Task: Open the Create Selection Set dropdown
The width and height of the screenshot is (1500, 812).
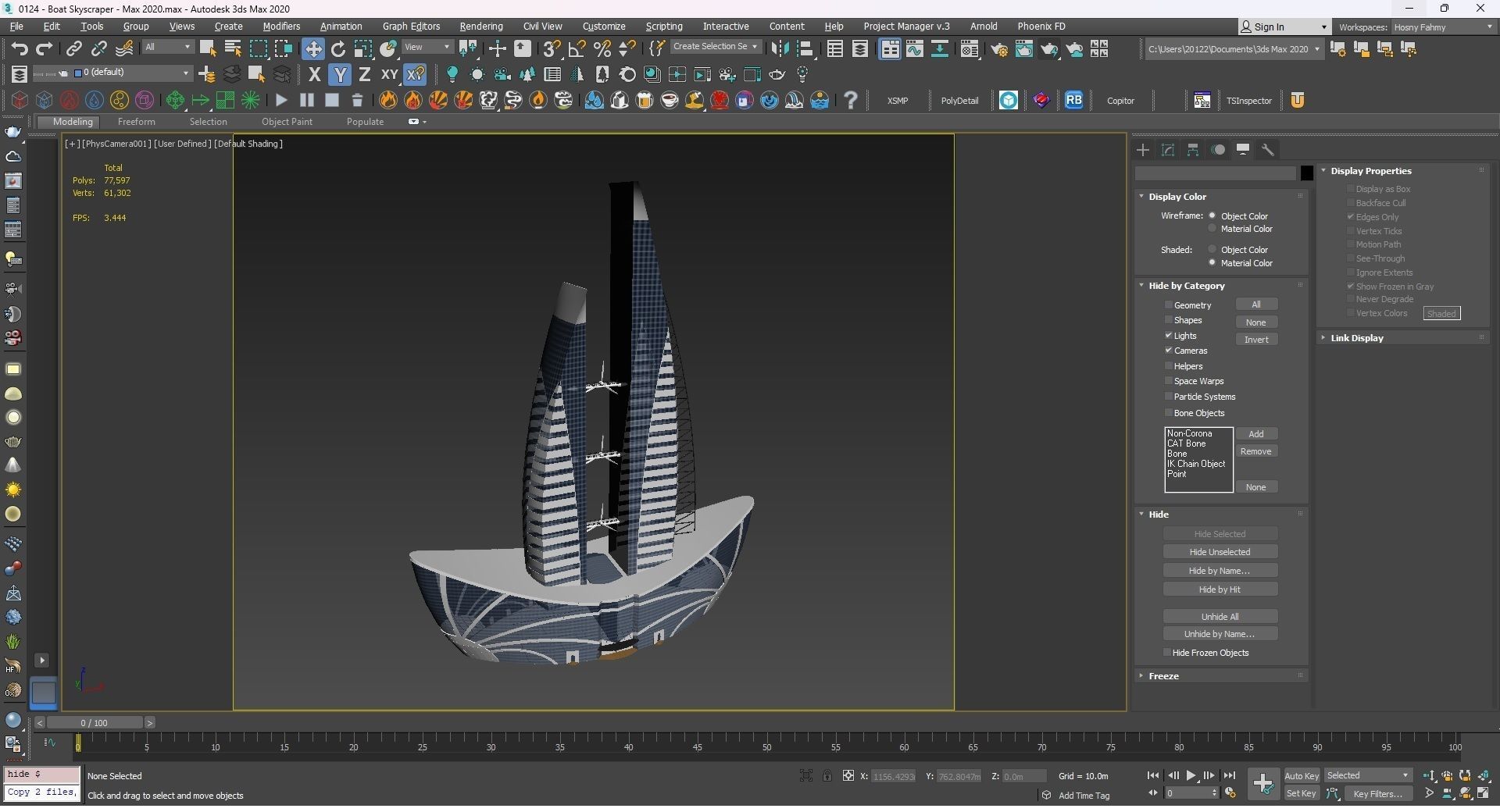Action: pos(716,47)
